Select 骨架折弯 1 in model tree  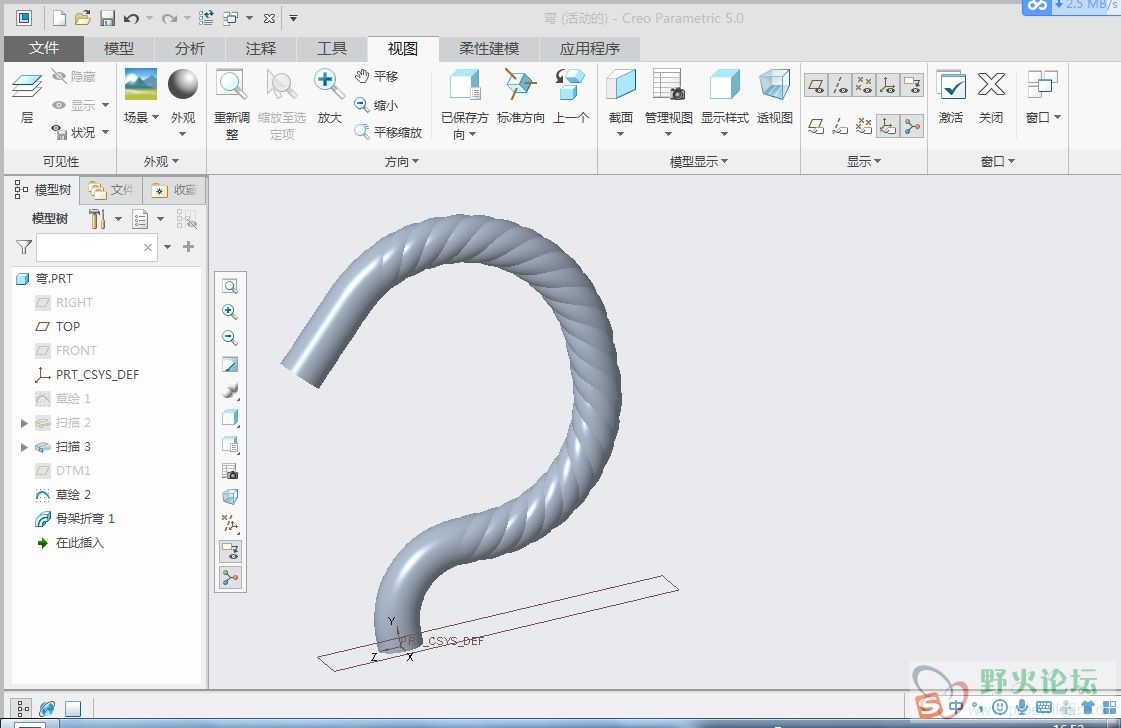pos(75,518)
